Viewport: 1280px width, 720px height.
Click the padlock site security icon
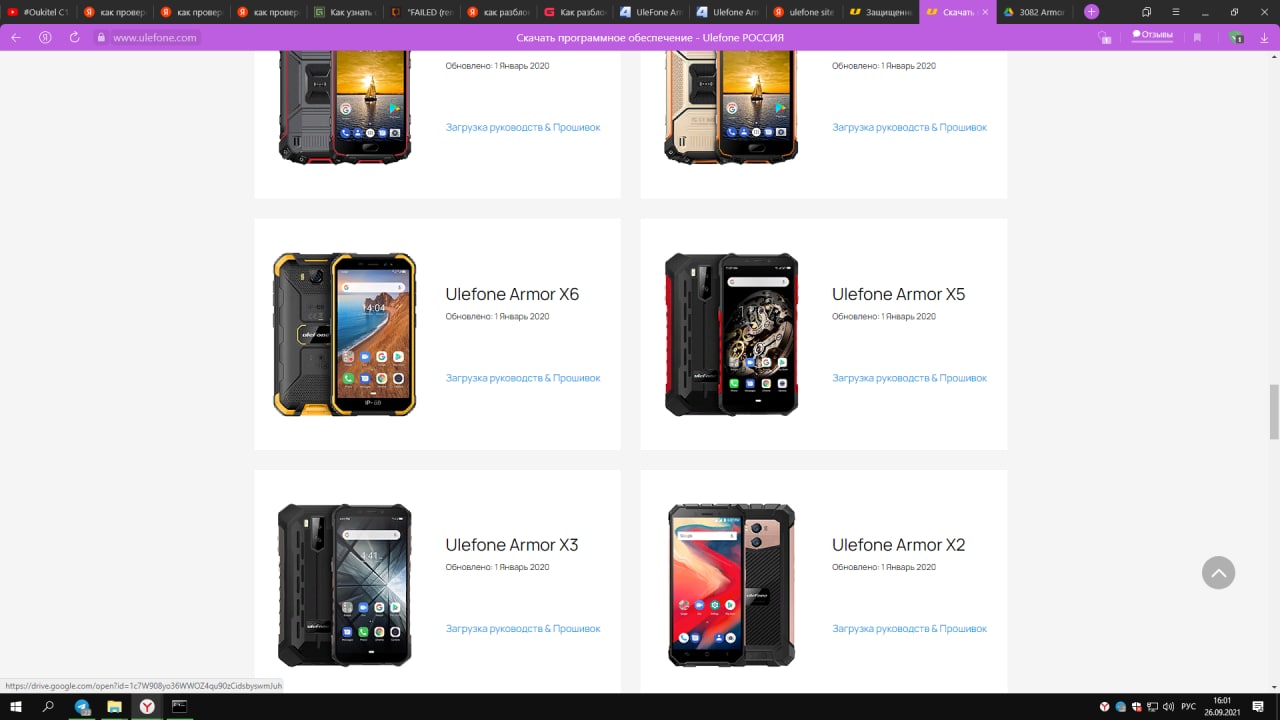101,37
